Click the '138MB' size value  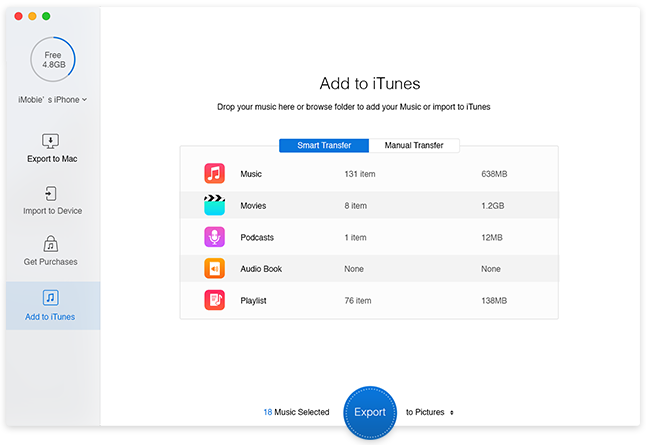coord(494,301)
